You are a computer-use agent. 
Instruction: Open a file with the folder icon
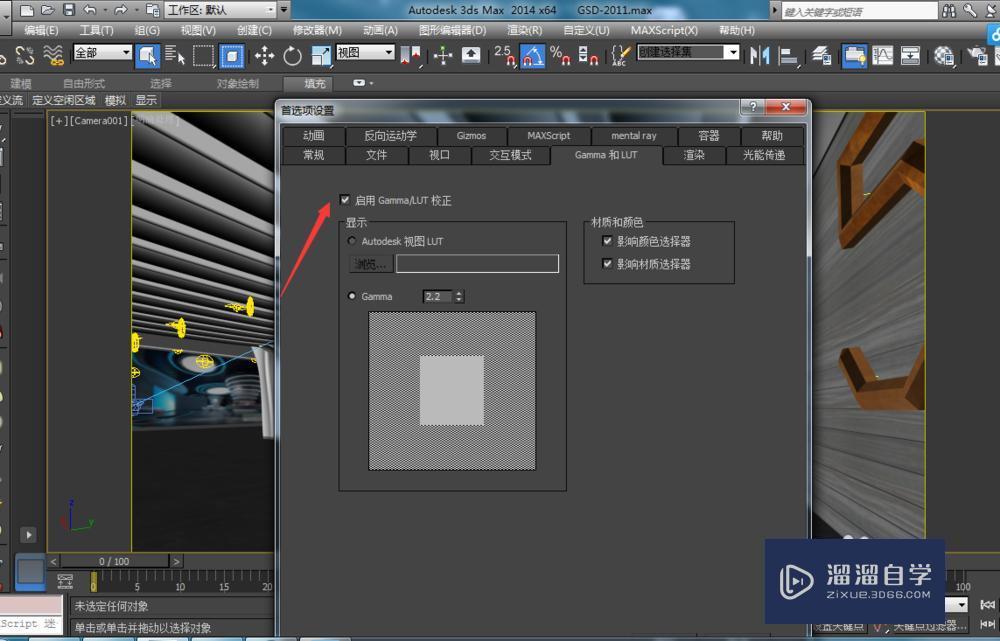[48, 10]
